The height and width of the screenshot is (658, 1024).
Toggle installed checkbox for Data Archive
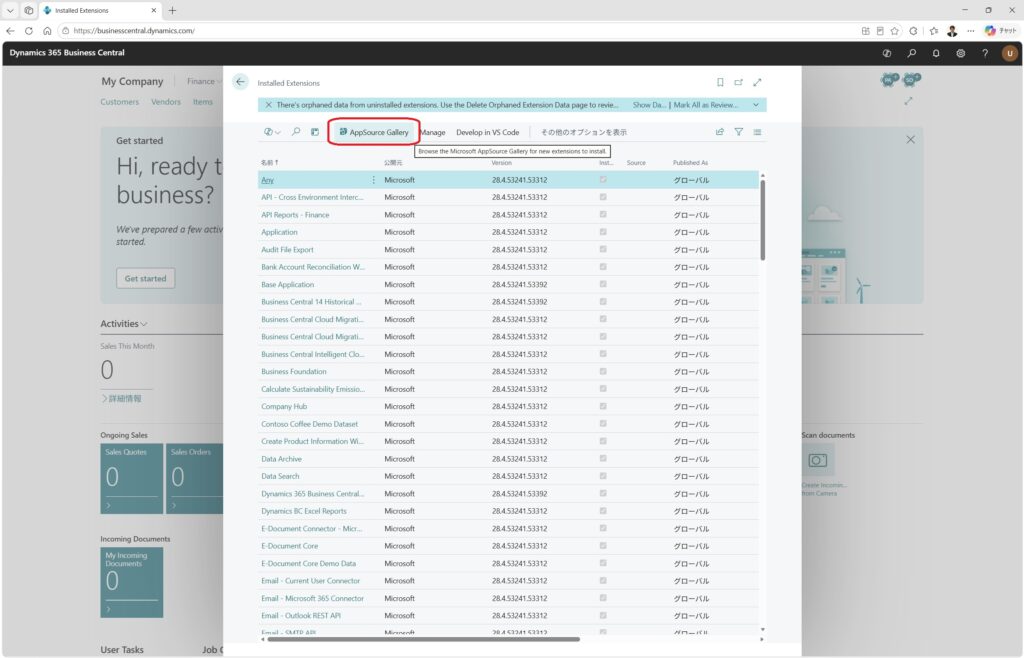point(603,458)
